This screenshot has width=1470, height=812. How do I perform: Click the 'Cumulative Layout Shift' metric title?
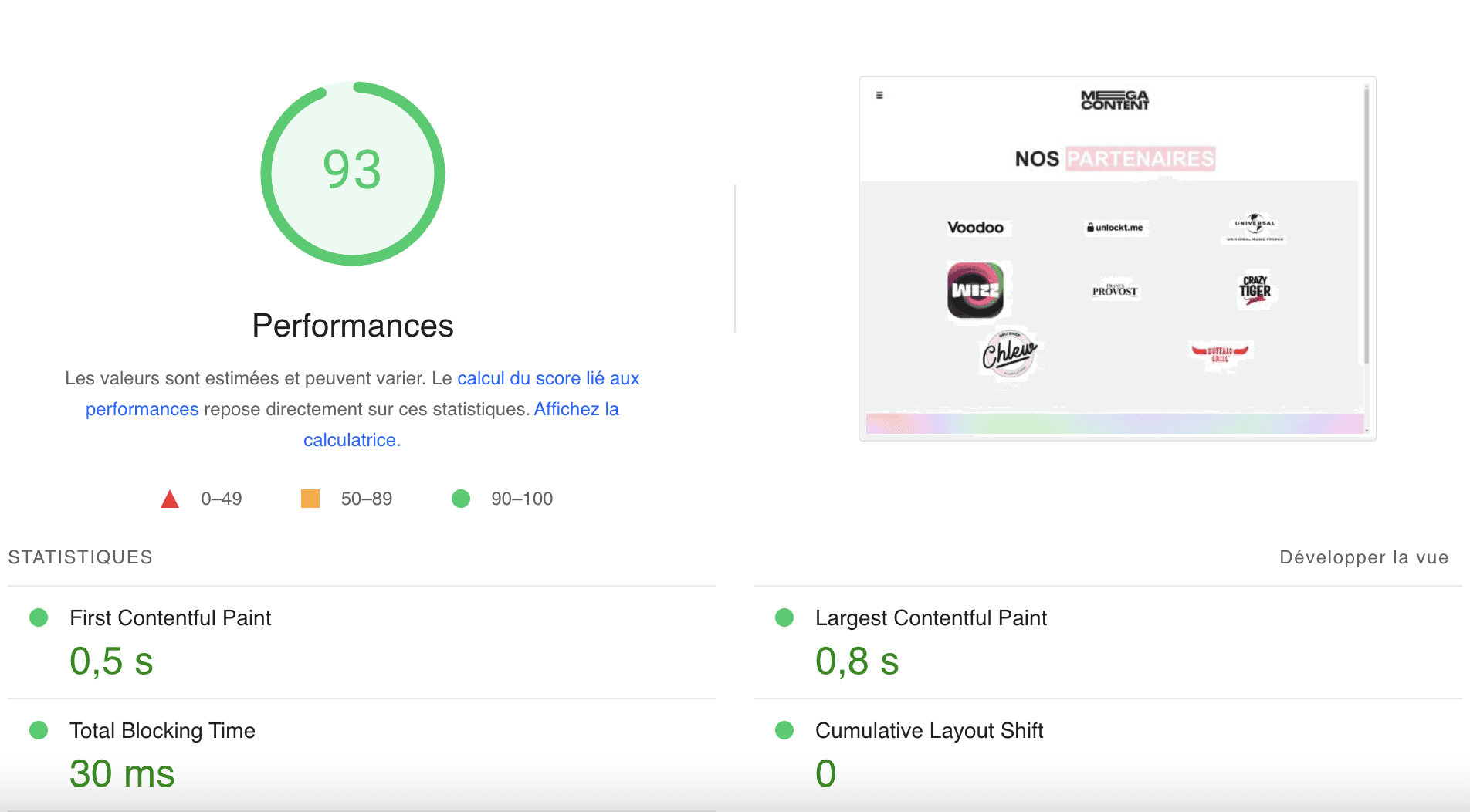click(930, 731)
